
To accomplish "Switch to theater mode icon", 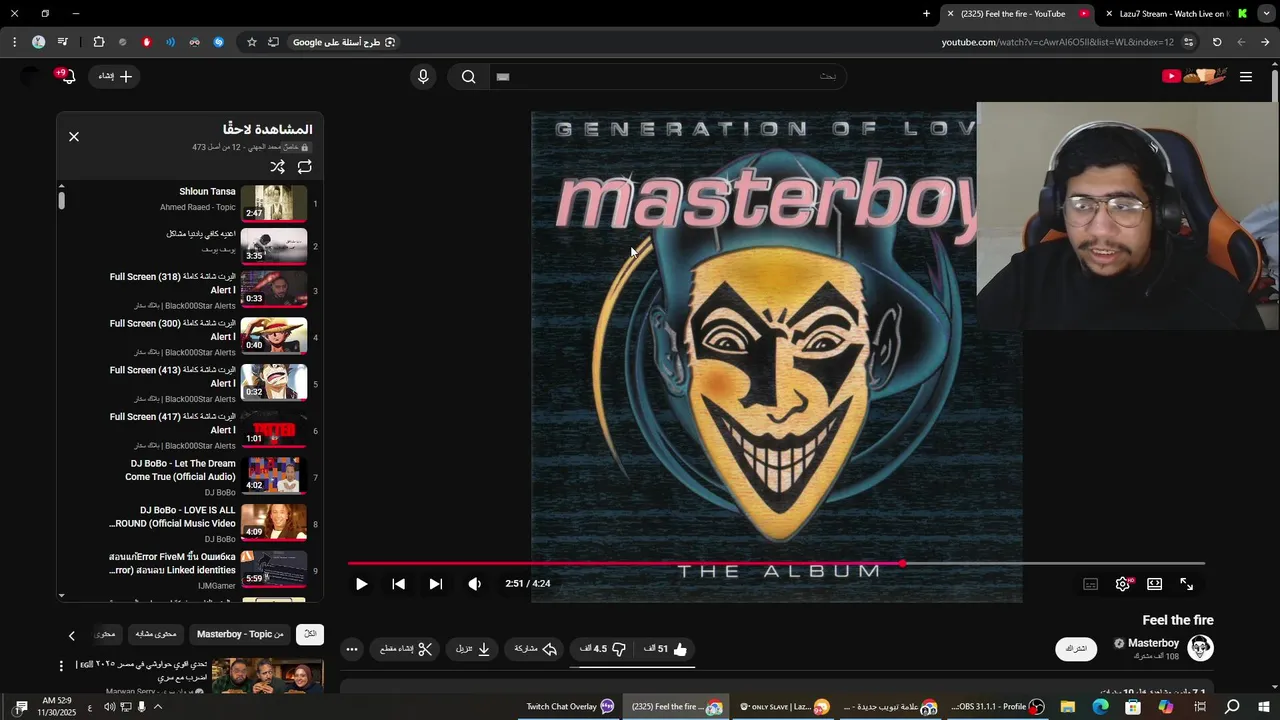I will (1155, 584).
